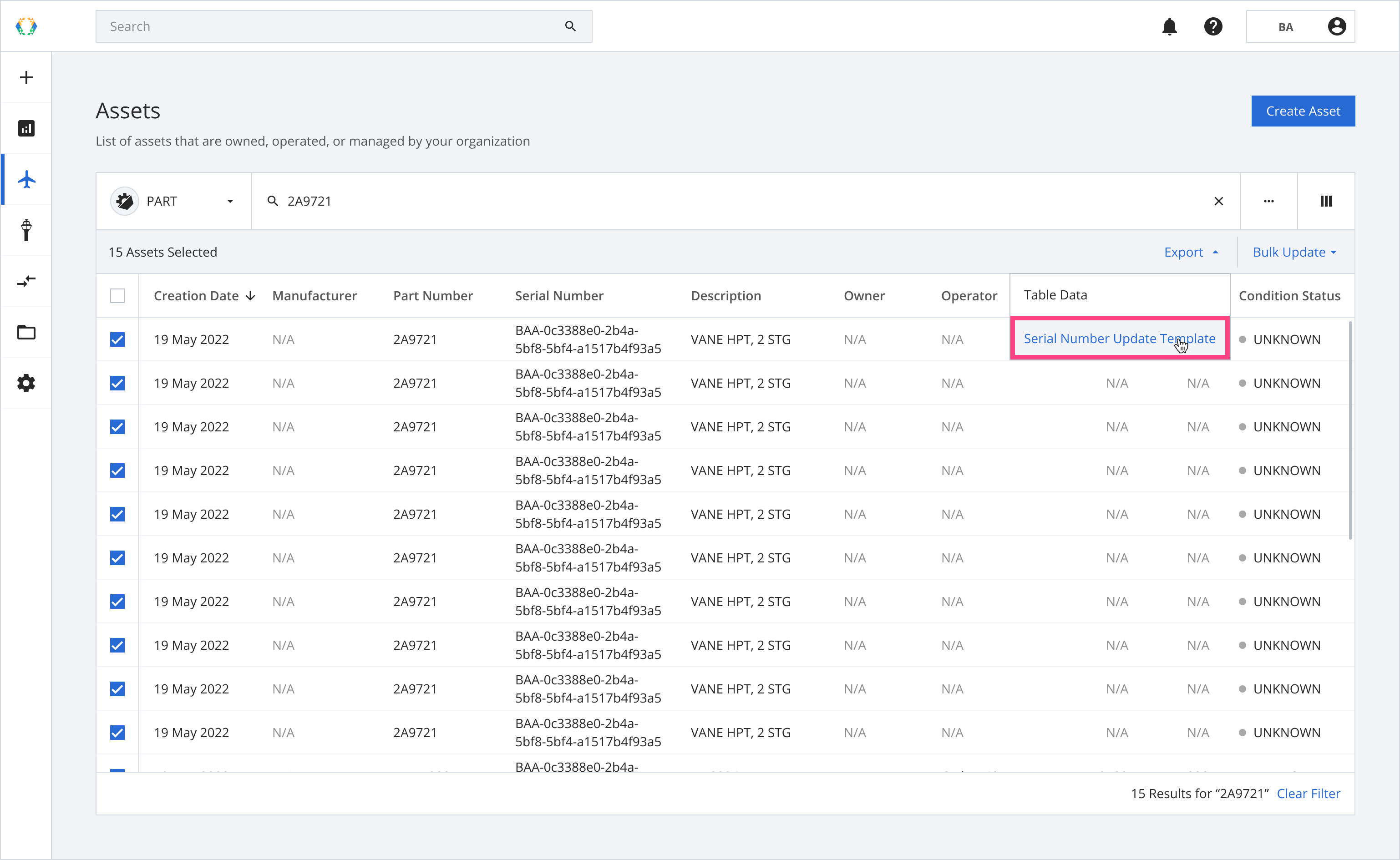Image resolution: width=1400 pixels, height=860 pixels.
Task: Click the airplane/flights icon in sidebar
Action: (x=26, y=180)
